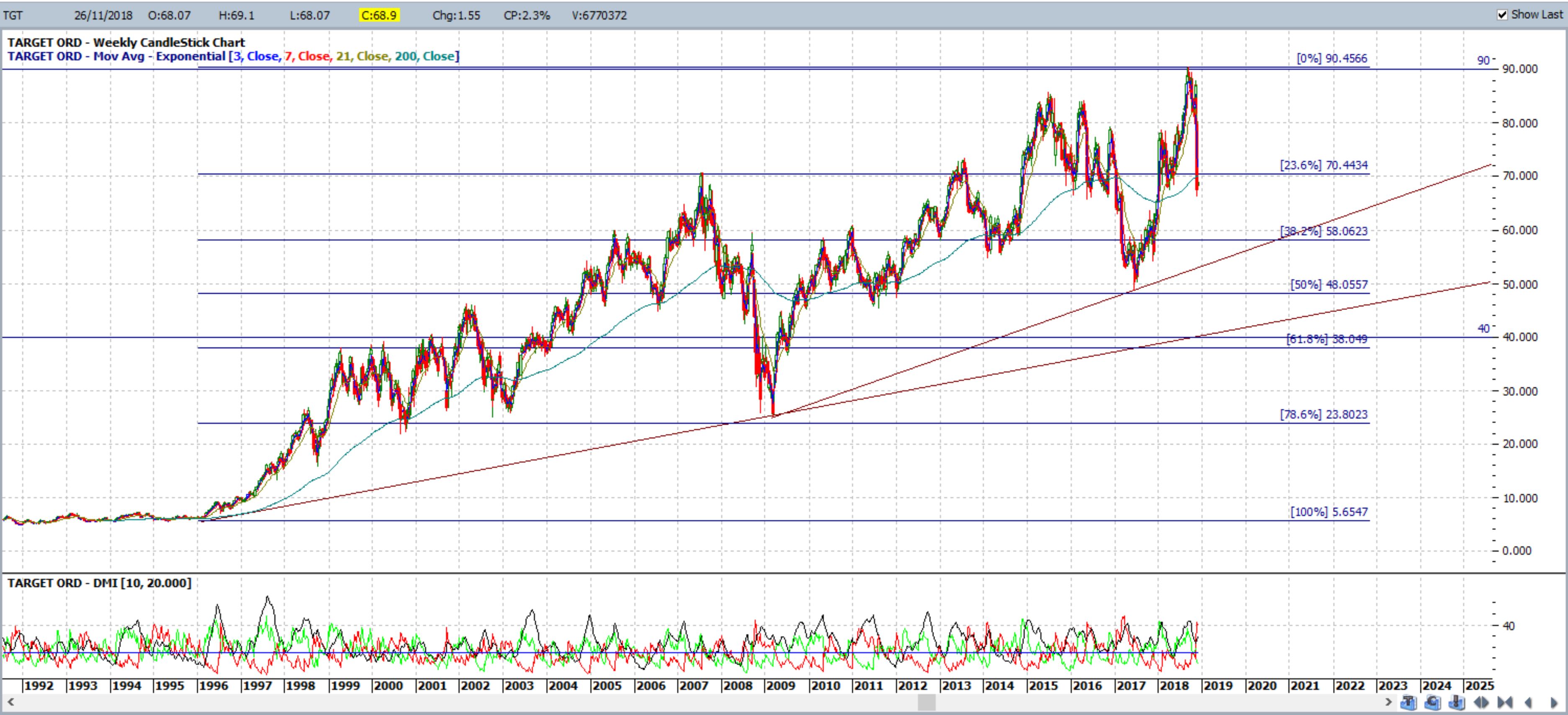Viewport: 1568px width, 715px height.
Task: Click the 'Mov Avg - Exponential' indicator label
Action: [x=160, y=56]
